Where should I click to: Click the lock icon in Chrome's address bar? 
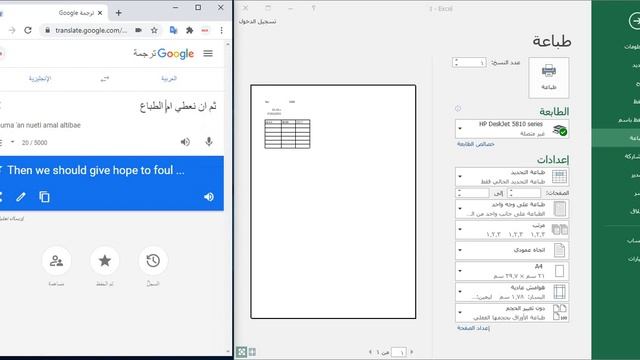pyautogui.click(x=47, y=30)
